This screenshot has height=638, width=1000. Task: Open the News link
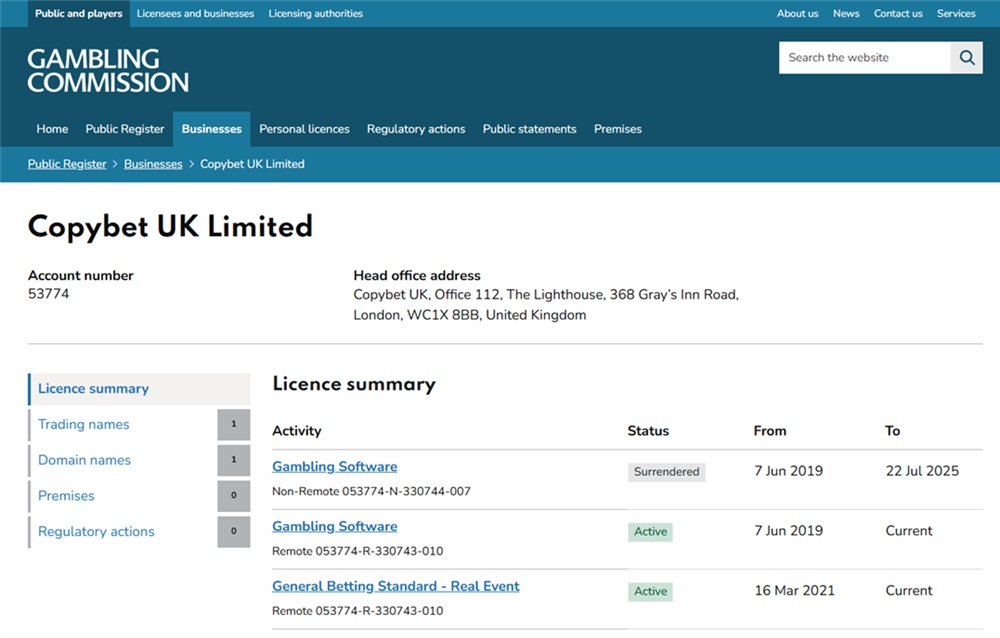(x=846, y=13)
